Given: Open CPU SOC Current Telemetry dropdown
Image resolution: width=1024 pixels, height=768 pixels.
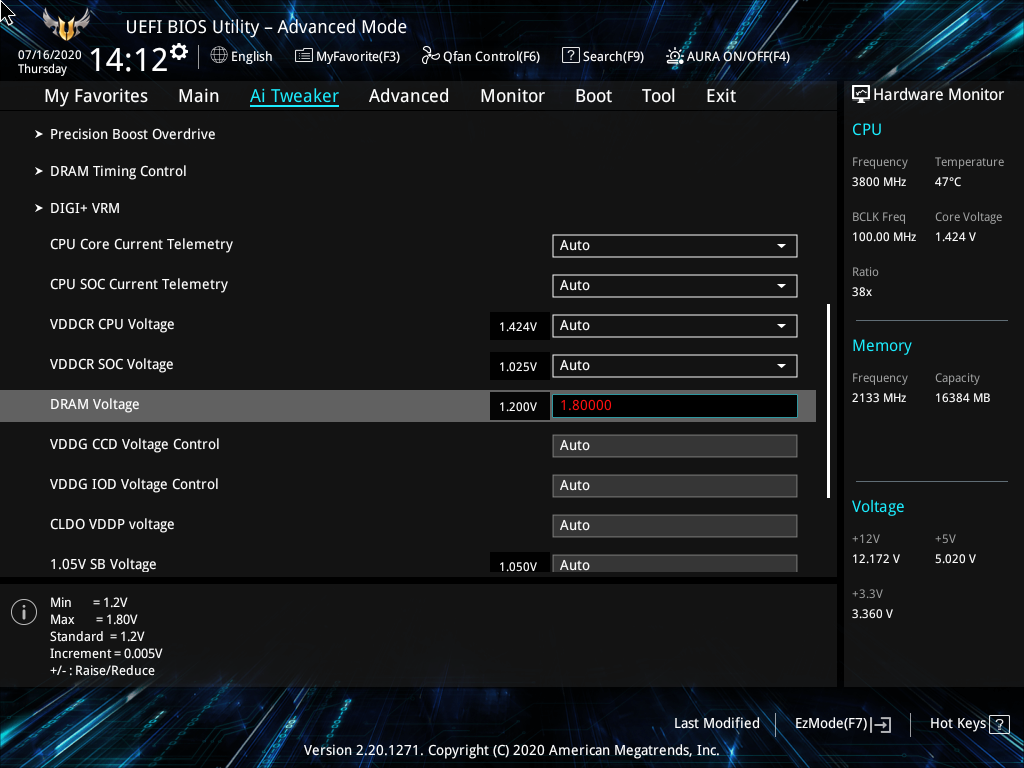Looking at the screenshot, I should pos(675,285).
